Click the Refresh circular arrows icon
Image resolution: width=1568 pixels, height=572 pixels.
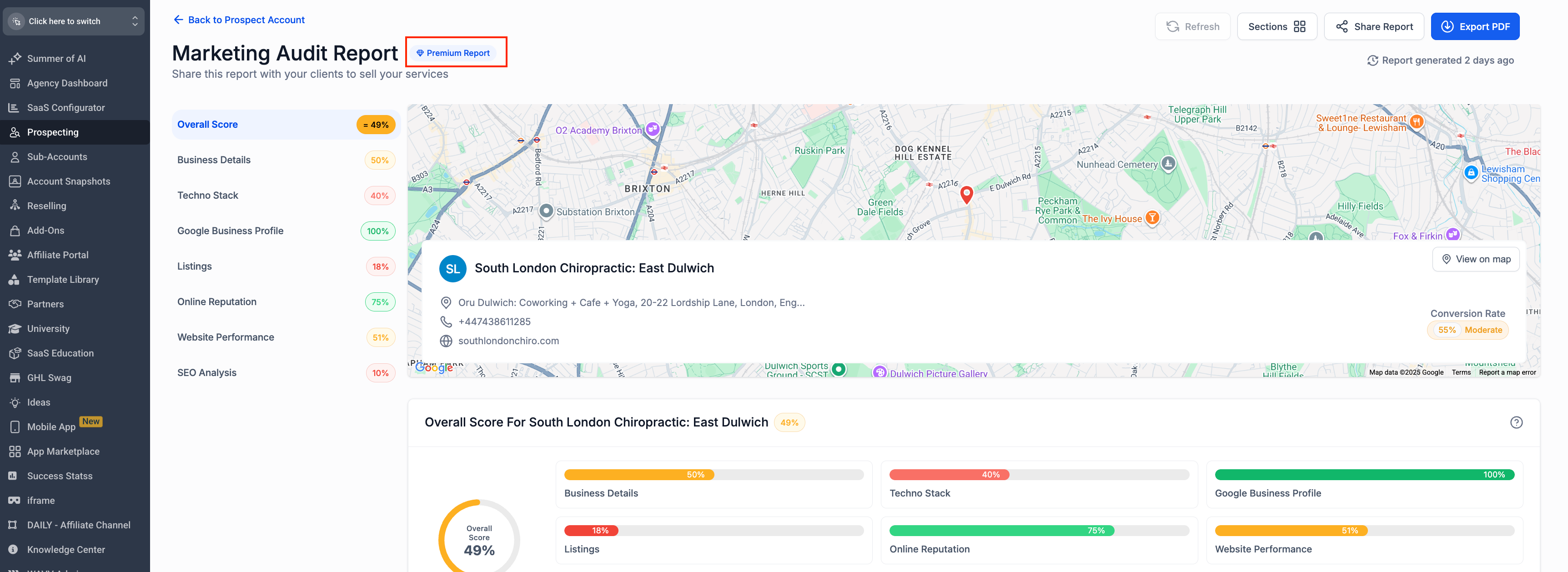1172,26
